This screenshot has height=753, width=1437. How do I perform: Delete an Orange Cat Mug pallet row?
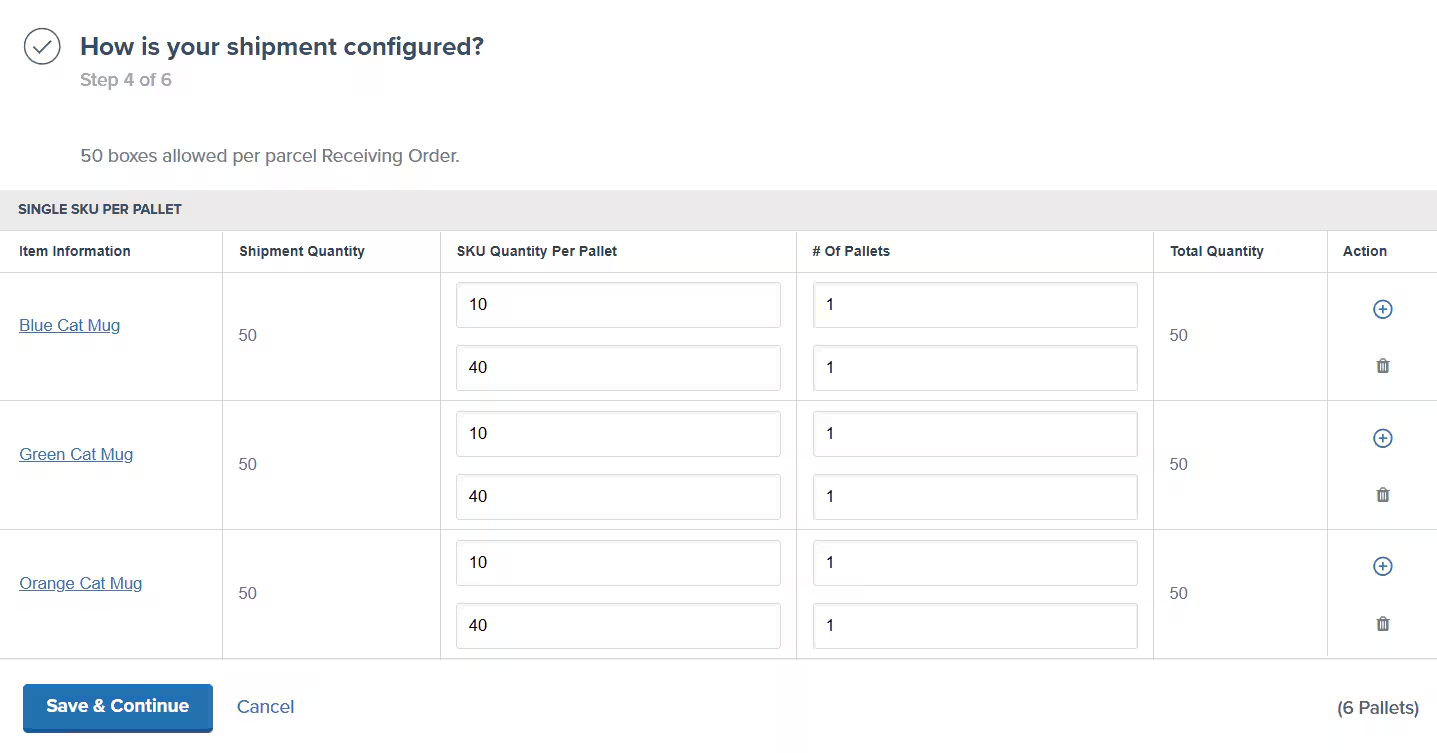(x=1382, y=623)
